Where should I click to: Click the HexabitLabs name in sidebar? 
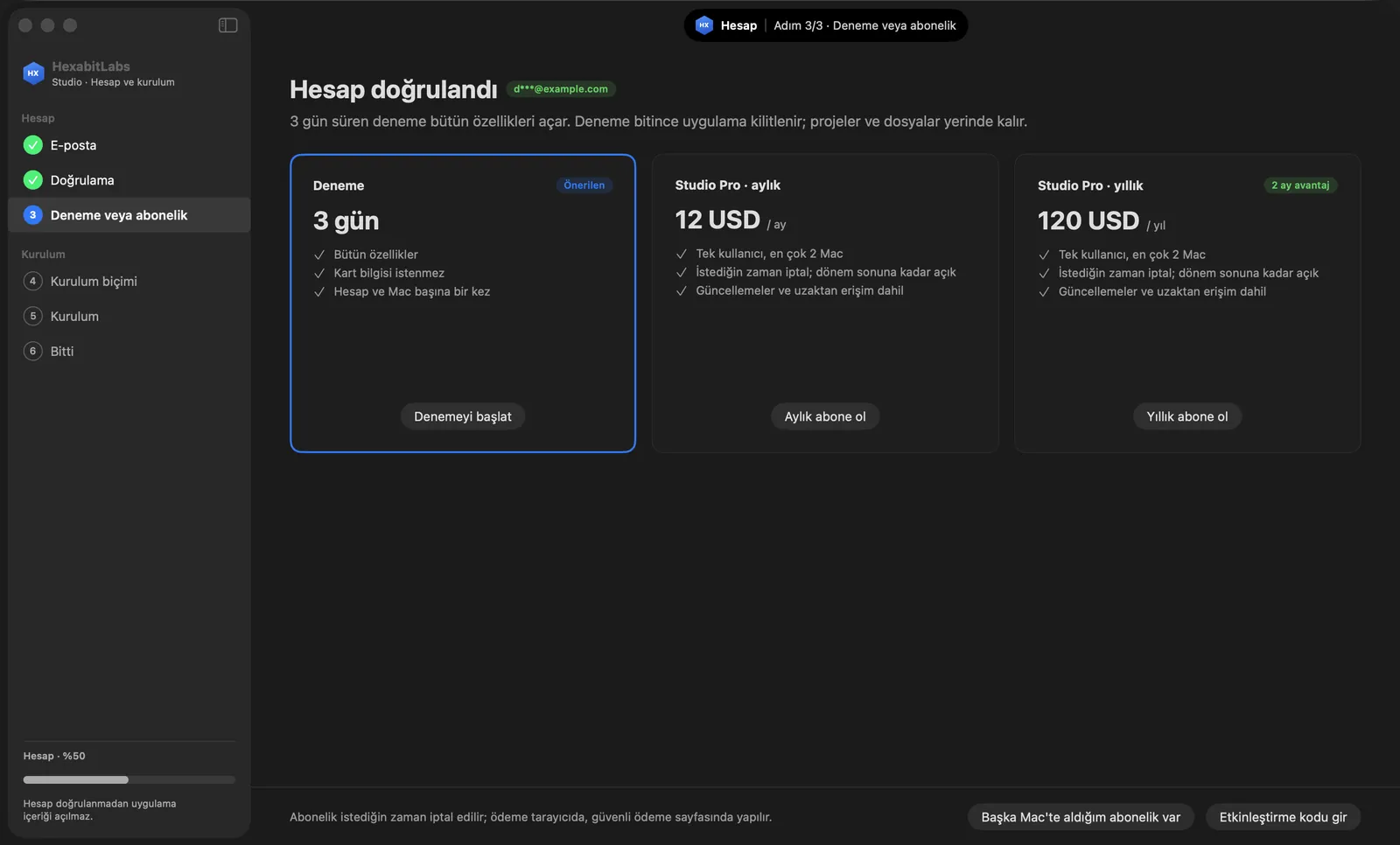tap(91, 66)
